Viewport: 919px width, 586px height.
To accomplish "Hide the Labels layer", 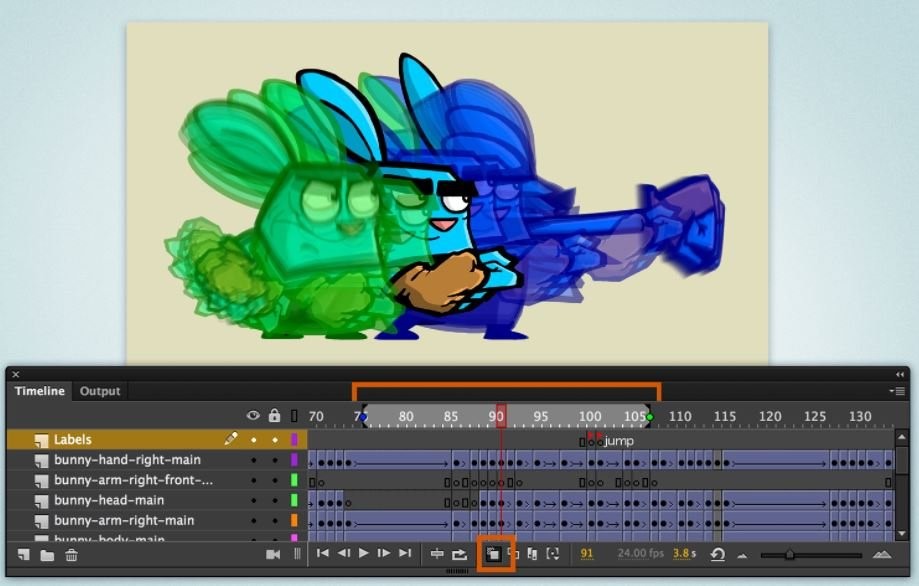I will pyautogui.click(x=254, y=440).
